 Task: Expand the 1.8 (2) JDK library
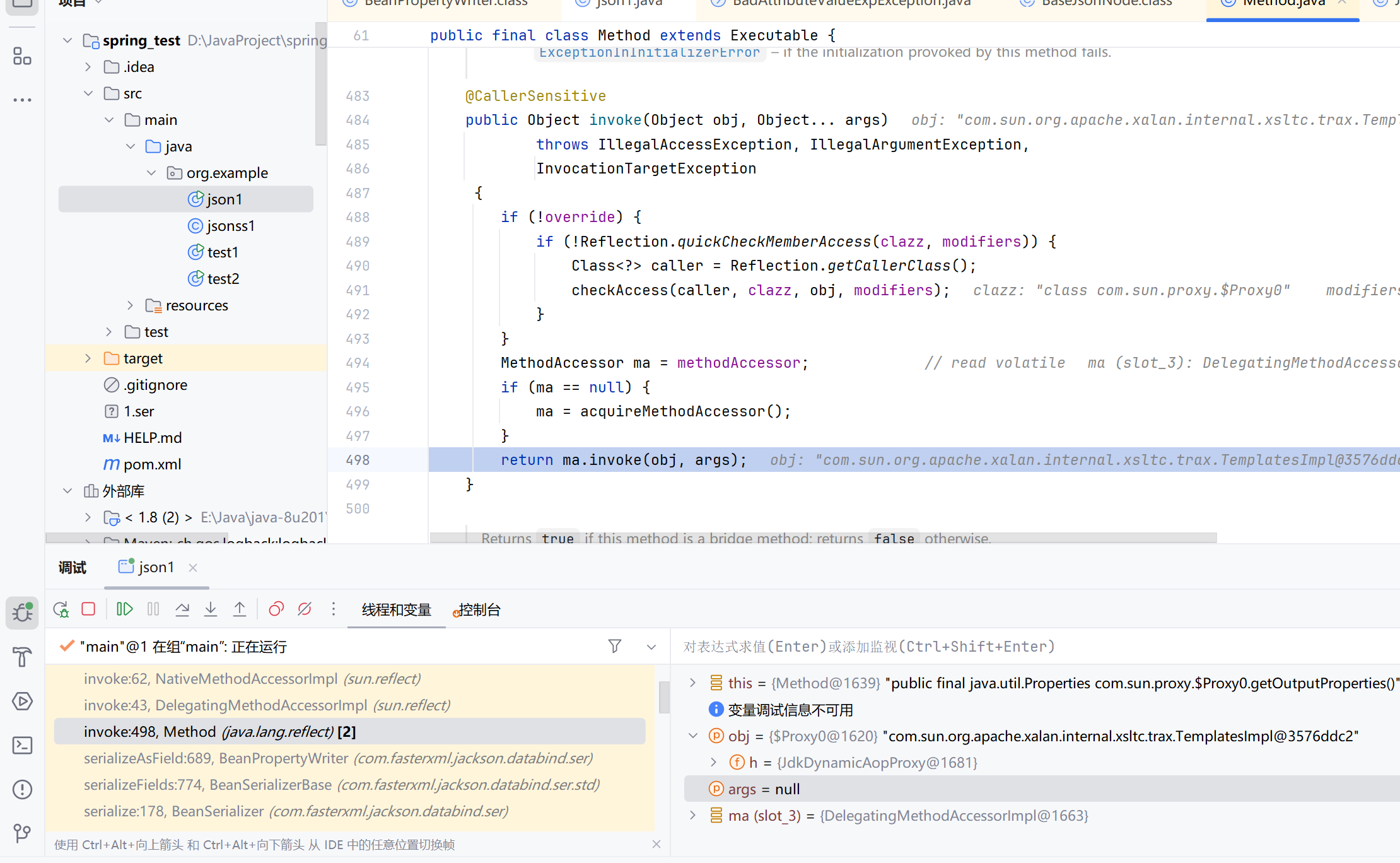tap(88, 517)
